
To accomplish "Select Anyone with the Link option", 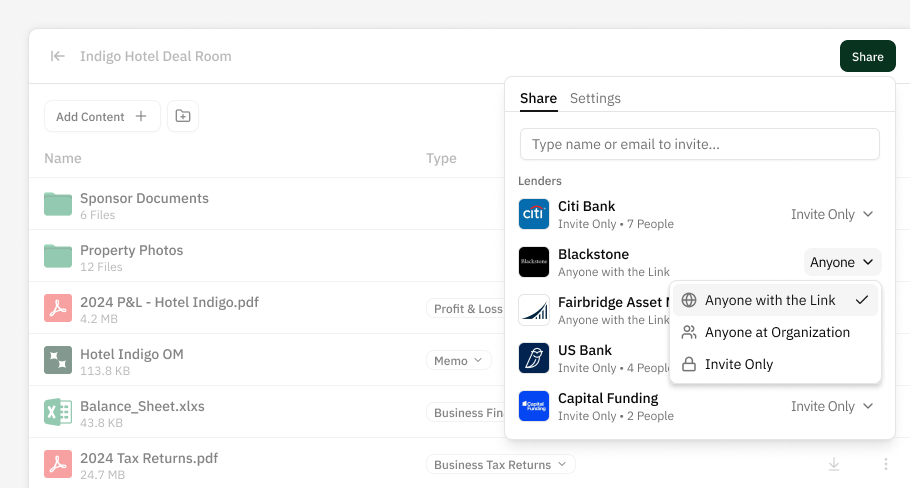I will [x=770, y=300].
